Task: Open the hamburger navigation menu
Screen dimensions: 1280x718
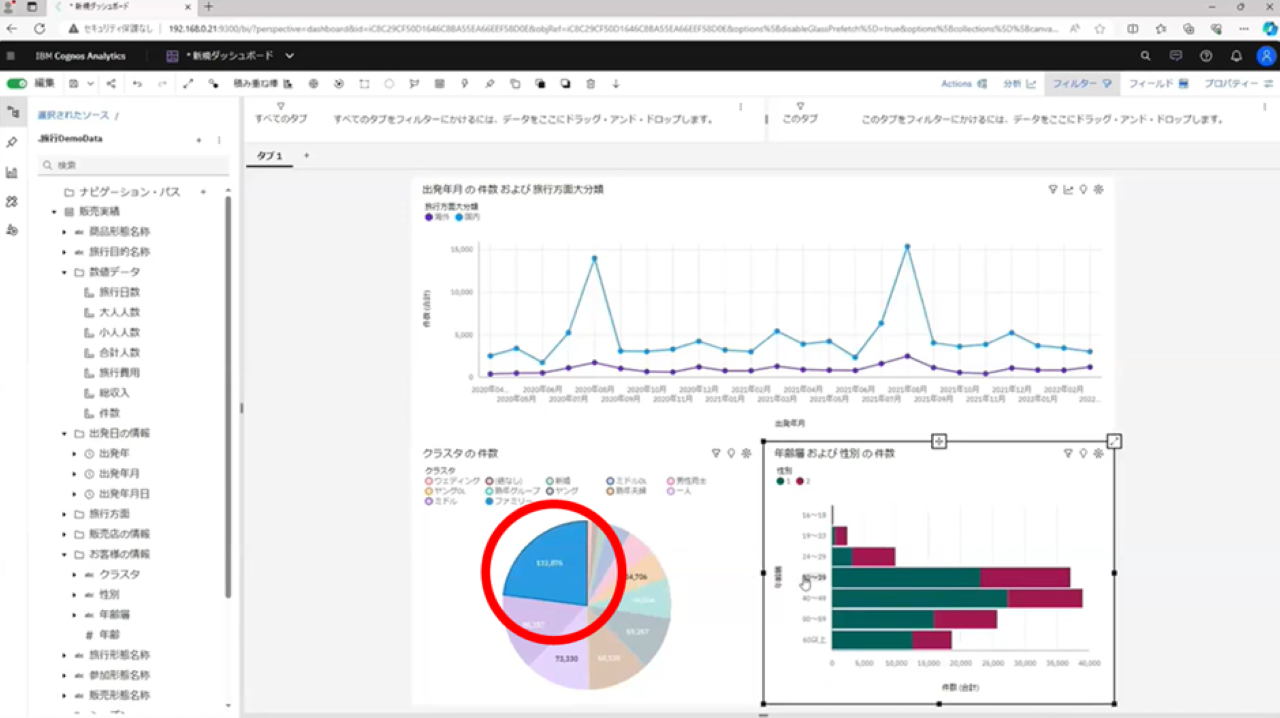Action: (11, 56)
